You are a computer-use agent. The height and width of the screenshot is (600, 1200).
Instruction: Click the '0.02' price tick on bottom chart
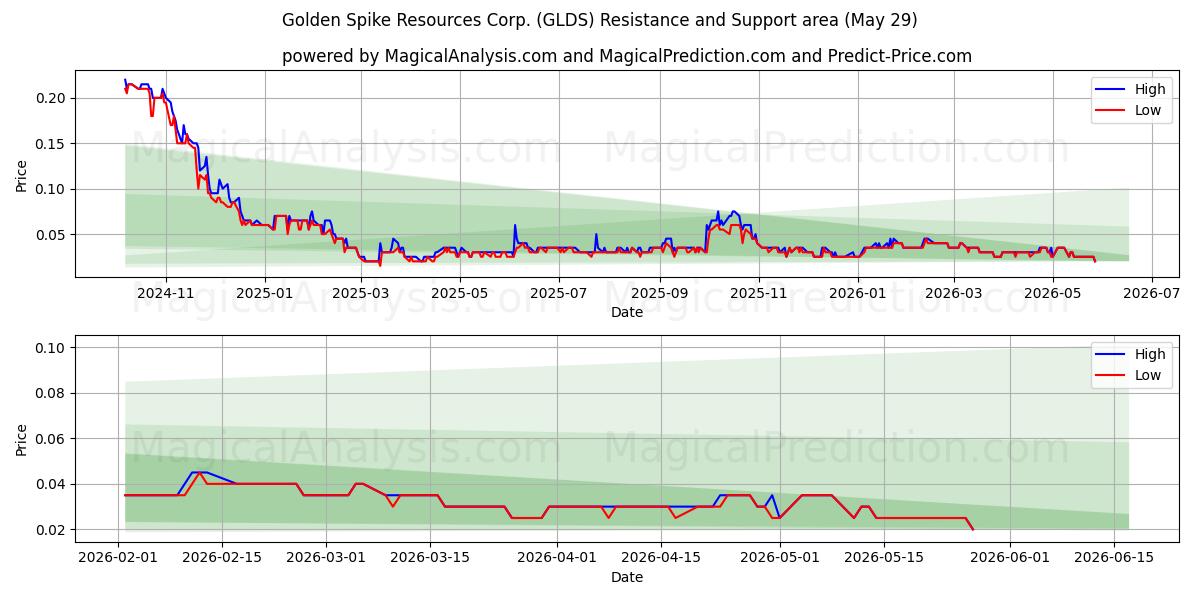click(52, 530)
